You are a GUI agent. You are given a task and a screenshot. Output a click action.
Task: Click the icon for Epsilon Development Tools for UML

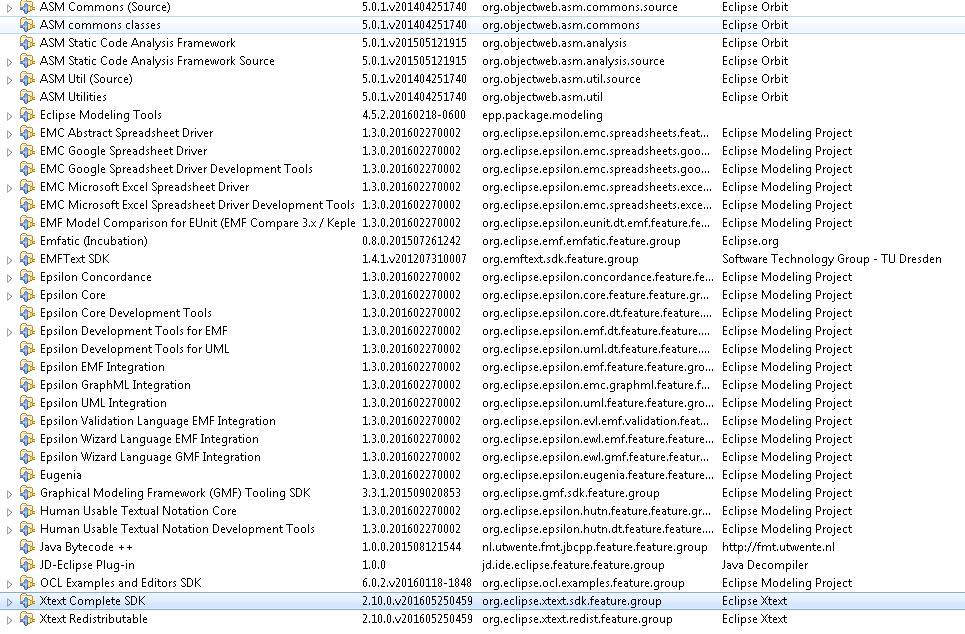[27, 349]
